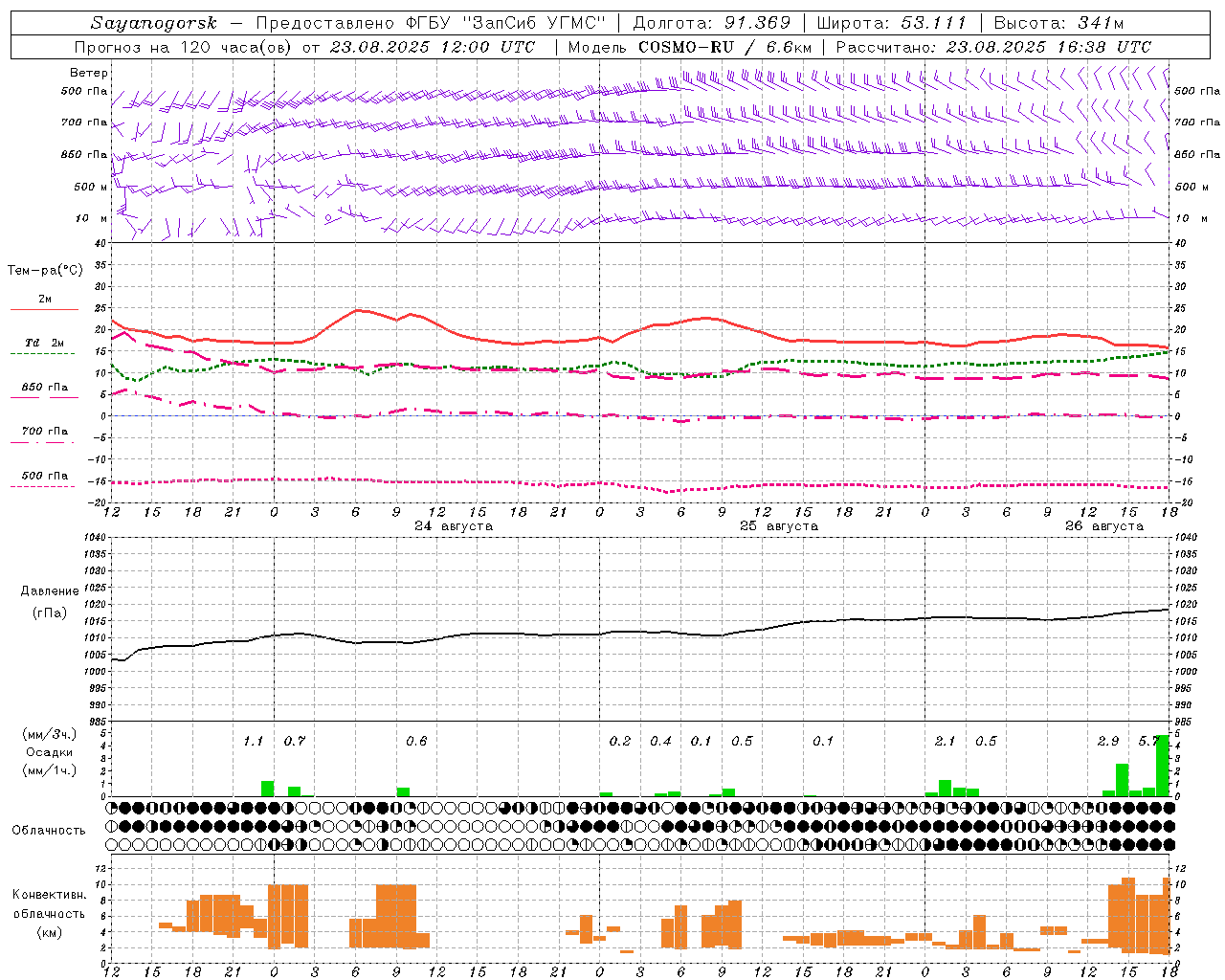Click the Sayanogorsk station title
Viewport: 1225px width, 980px height.
point(154,24)
